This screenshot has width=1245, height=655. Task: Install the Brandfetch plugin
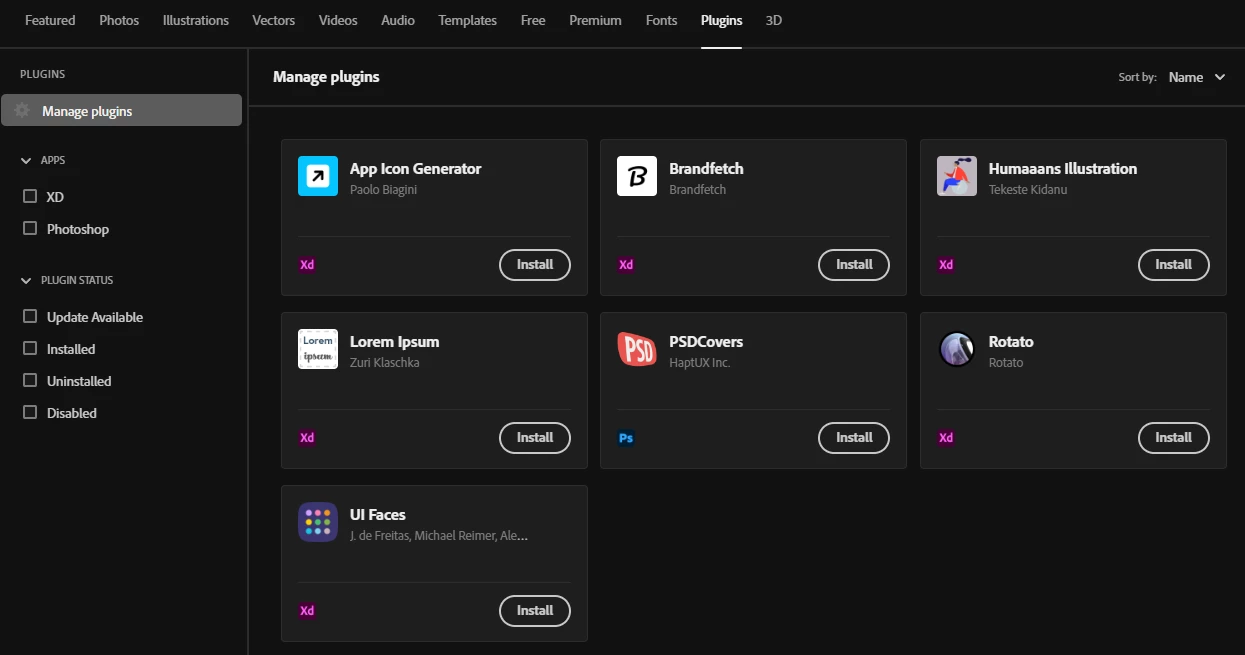click(854, 265)
